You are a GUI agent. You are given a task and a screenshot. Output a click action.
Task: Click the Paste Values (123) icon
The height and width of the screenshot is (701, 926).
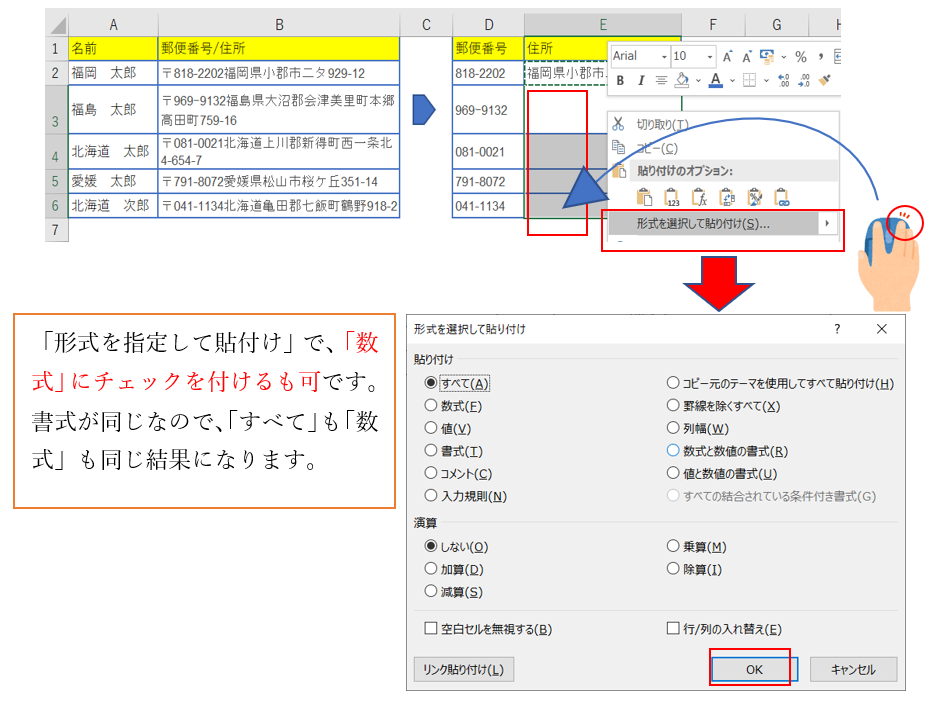(x=671, y=198)
